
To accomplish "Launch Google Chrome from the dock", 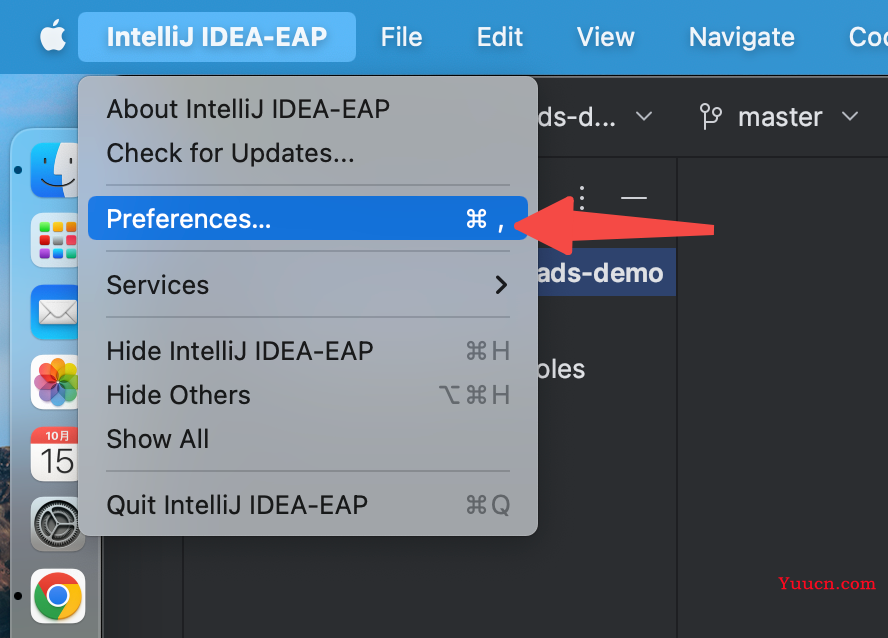I will tap(58, 596).
